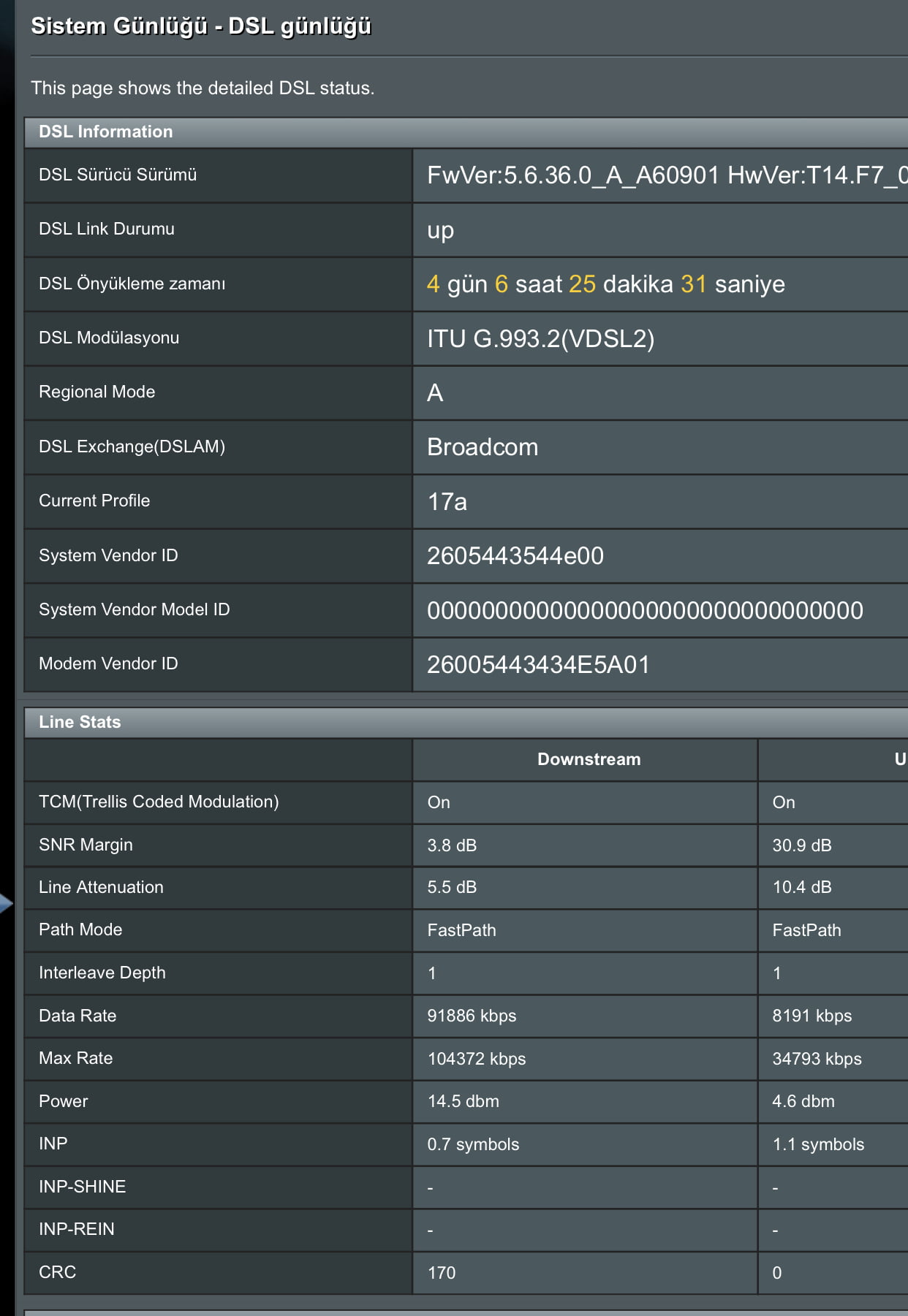Select the Sistem Günlüğü - DSL günlüğü title
This screenshot has height=1316, width=908.
pyautogui.click(x=201, y=26)
